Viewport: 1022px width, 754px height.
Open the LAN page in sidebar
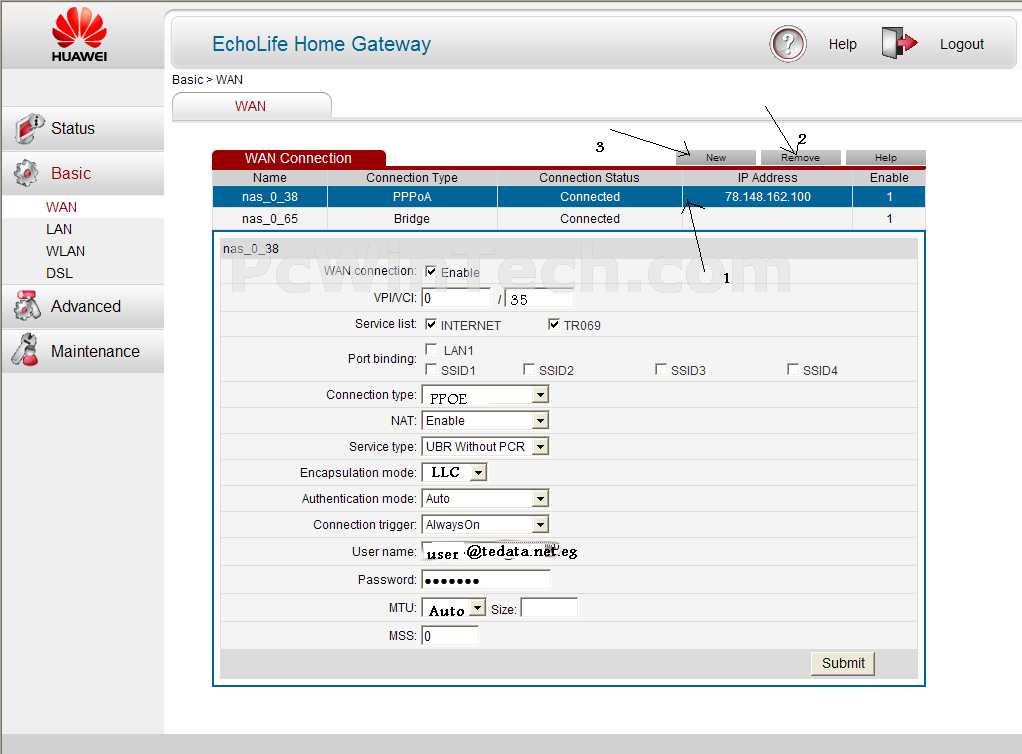click(59, 229)
